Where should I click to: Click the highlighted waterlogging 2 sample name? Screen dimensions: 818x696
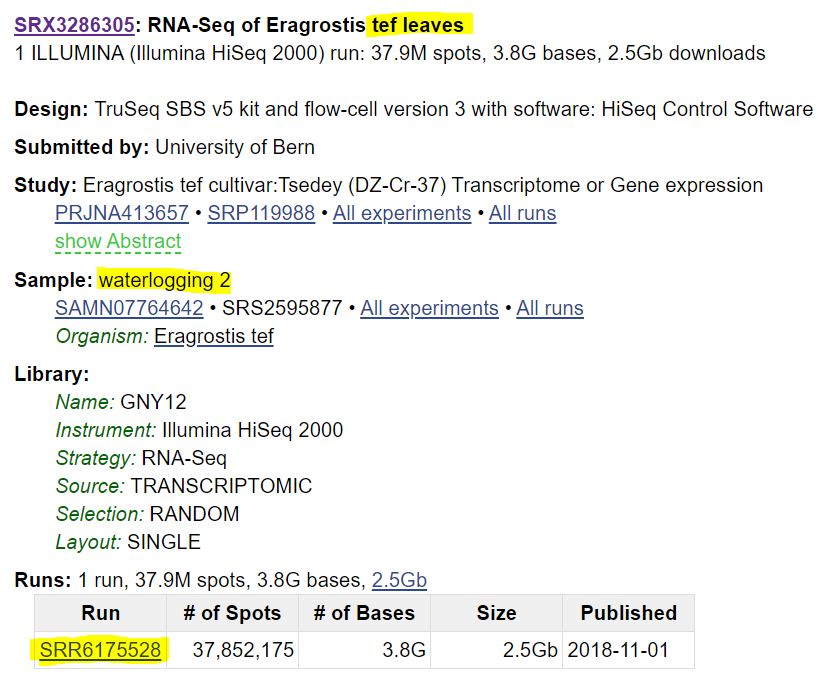pyautogui.click(x=164, y=280)
